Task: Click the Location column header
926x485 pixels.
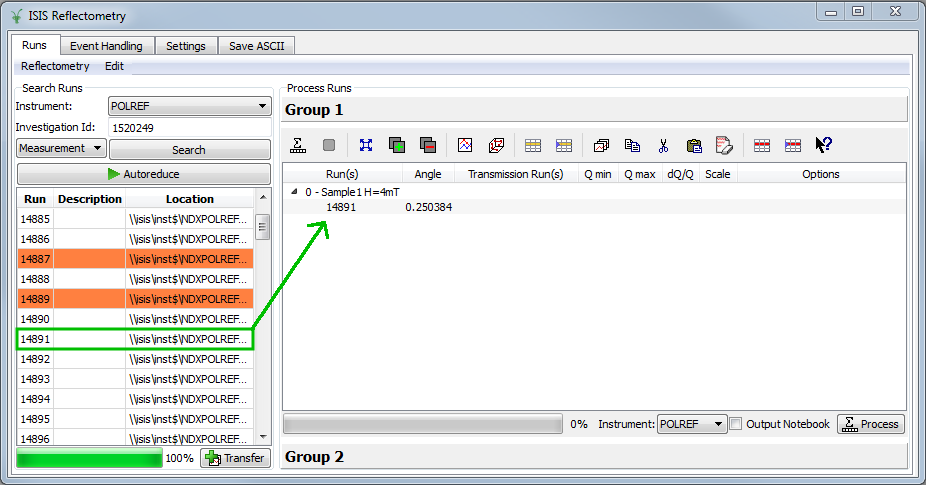Action: pyautogui.click(x=190, y=199)
